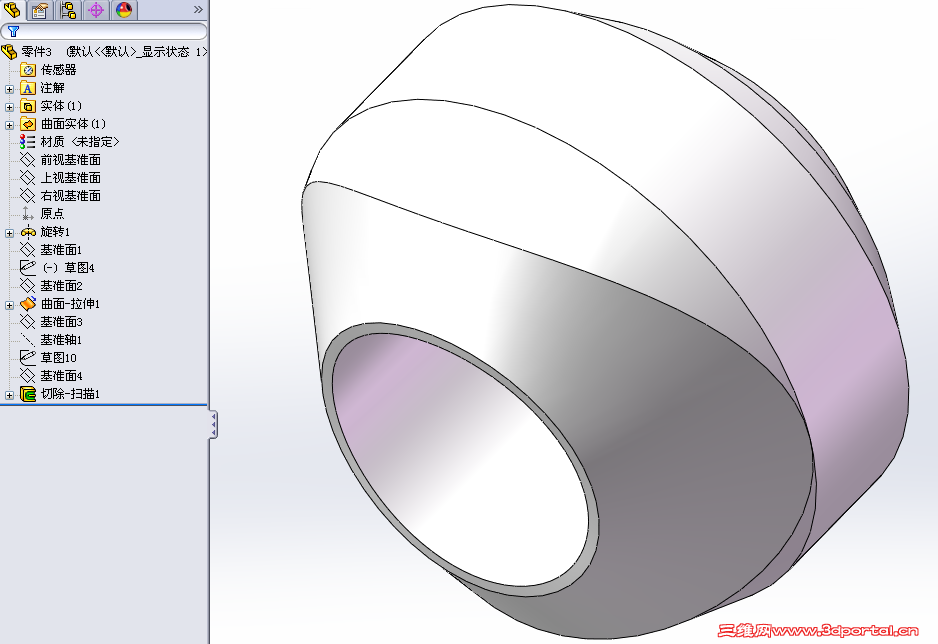
Task: Click the filter funnel icon
Action: click(13, 31)
